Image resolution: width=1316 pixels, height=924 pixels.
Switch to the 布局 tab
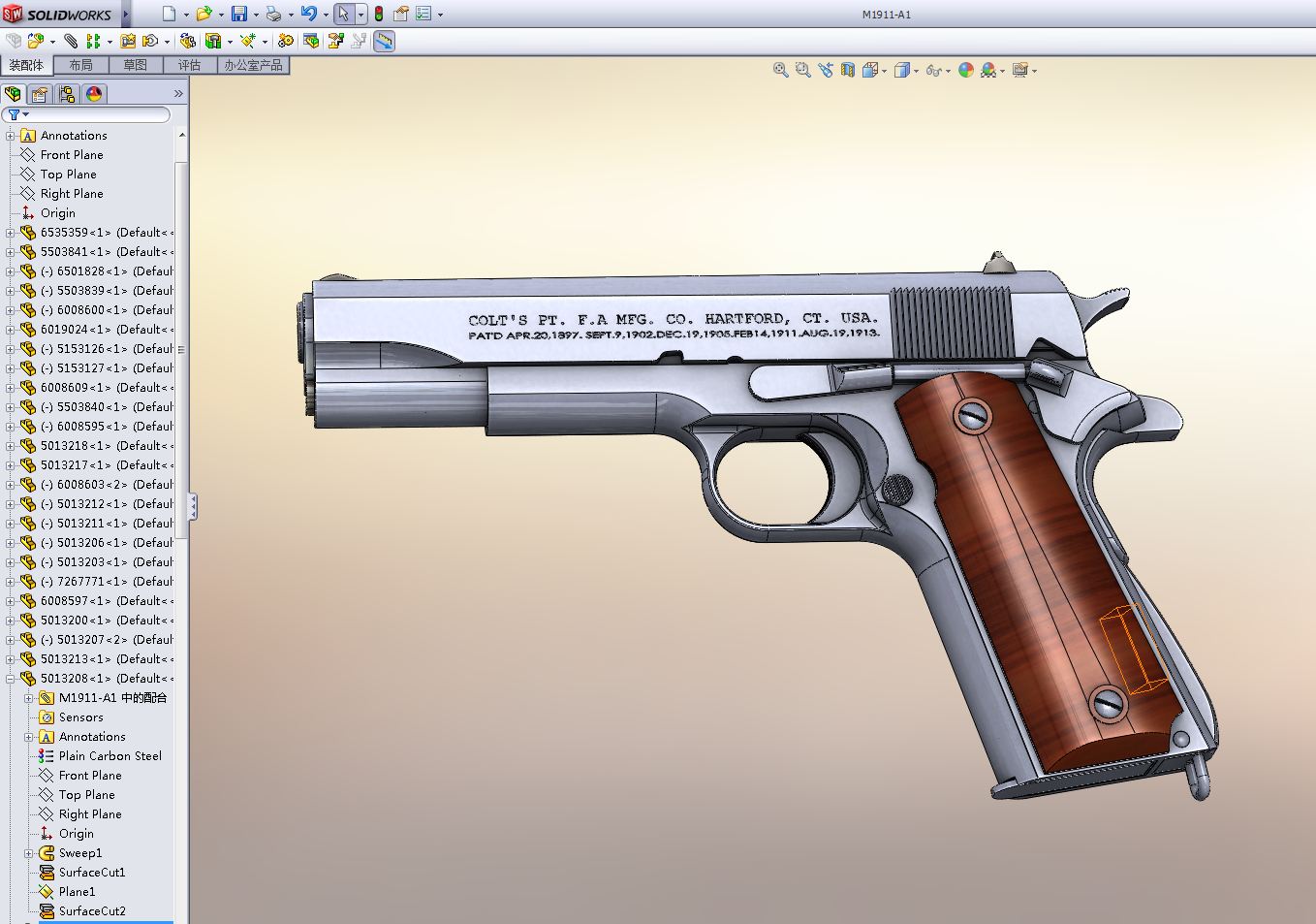click(x=81, y=65)
